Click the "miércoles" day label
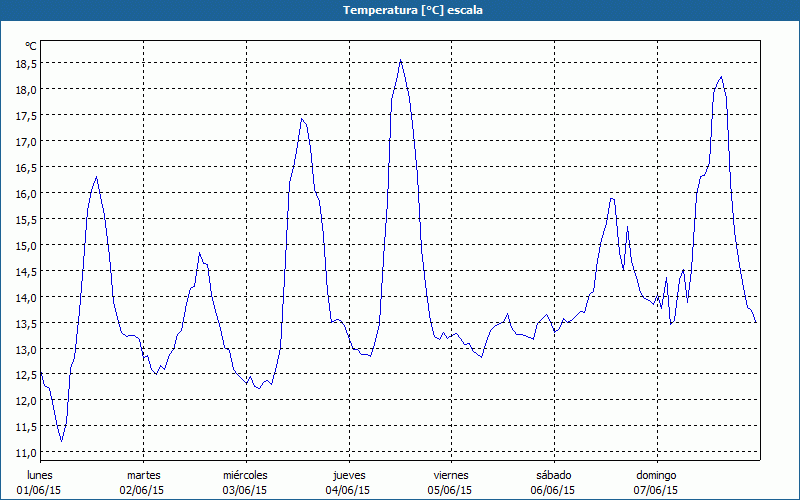The width and height of the screenshot is (800, 500). tap(245, 475)
